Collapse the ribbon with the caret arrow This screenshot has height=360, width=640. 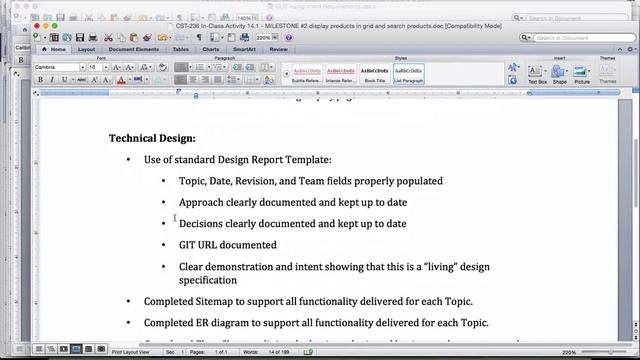[x=620, y=49]
